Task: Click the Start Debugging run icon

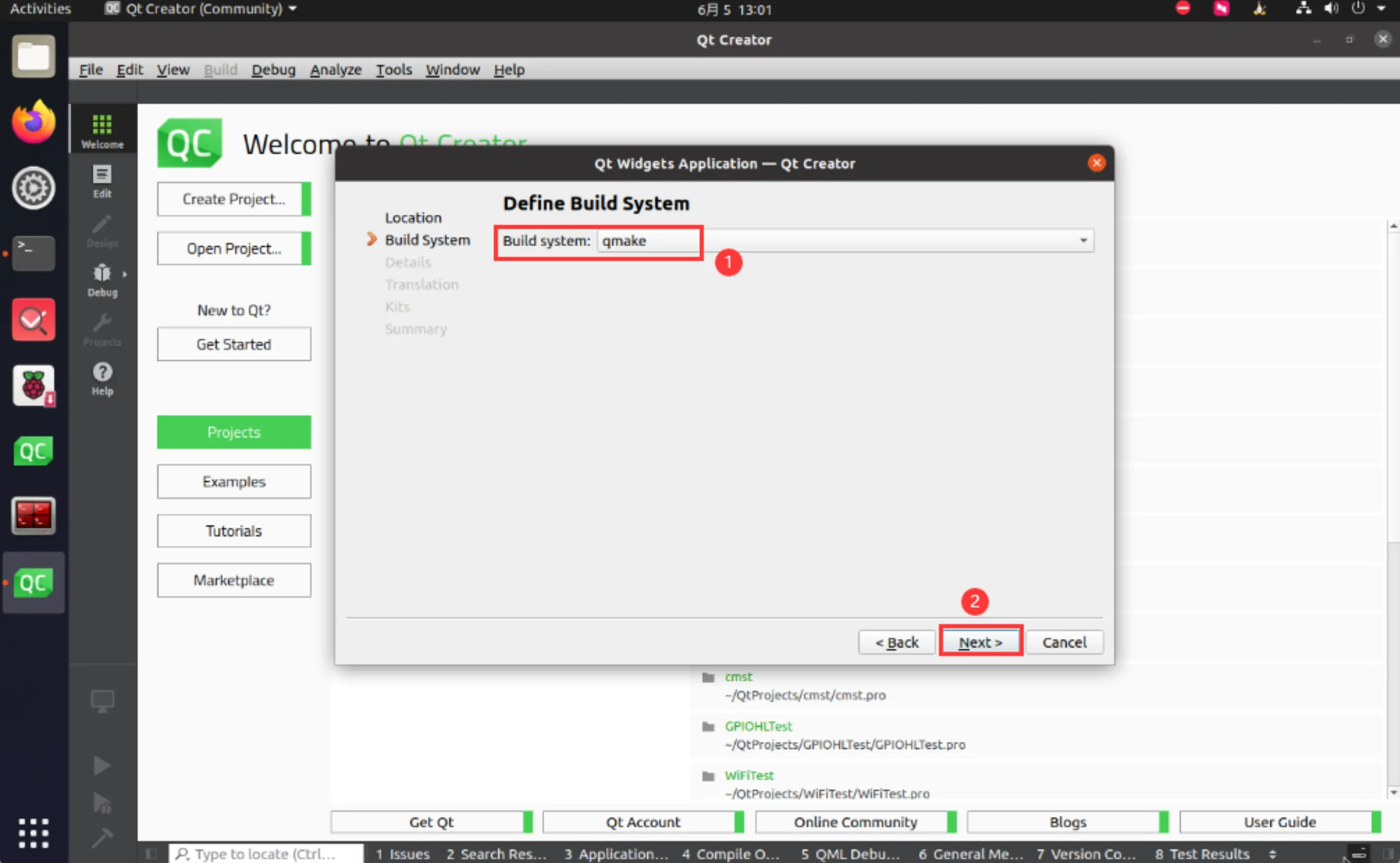Action: click(x=102, y=802)
